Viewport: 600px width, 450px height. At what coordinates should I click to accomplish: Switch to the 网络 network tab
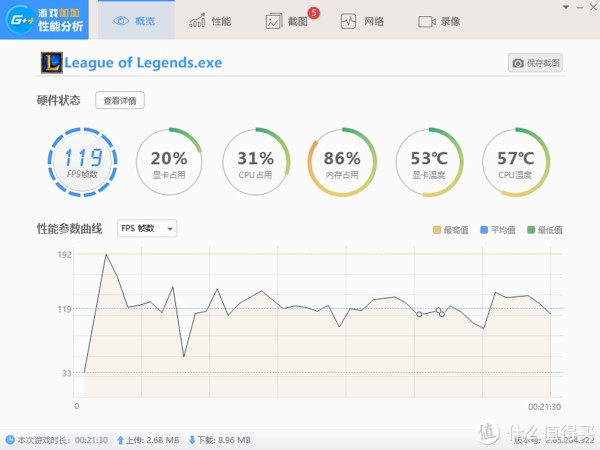[362, 21]
